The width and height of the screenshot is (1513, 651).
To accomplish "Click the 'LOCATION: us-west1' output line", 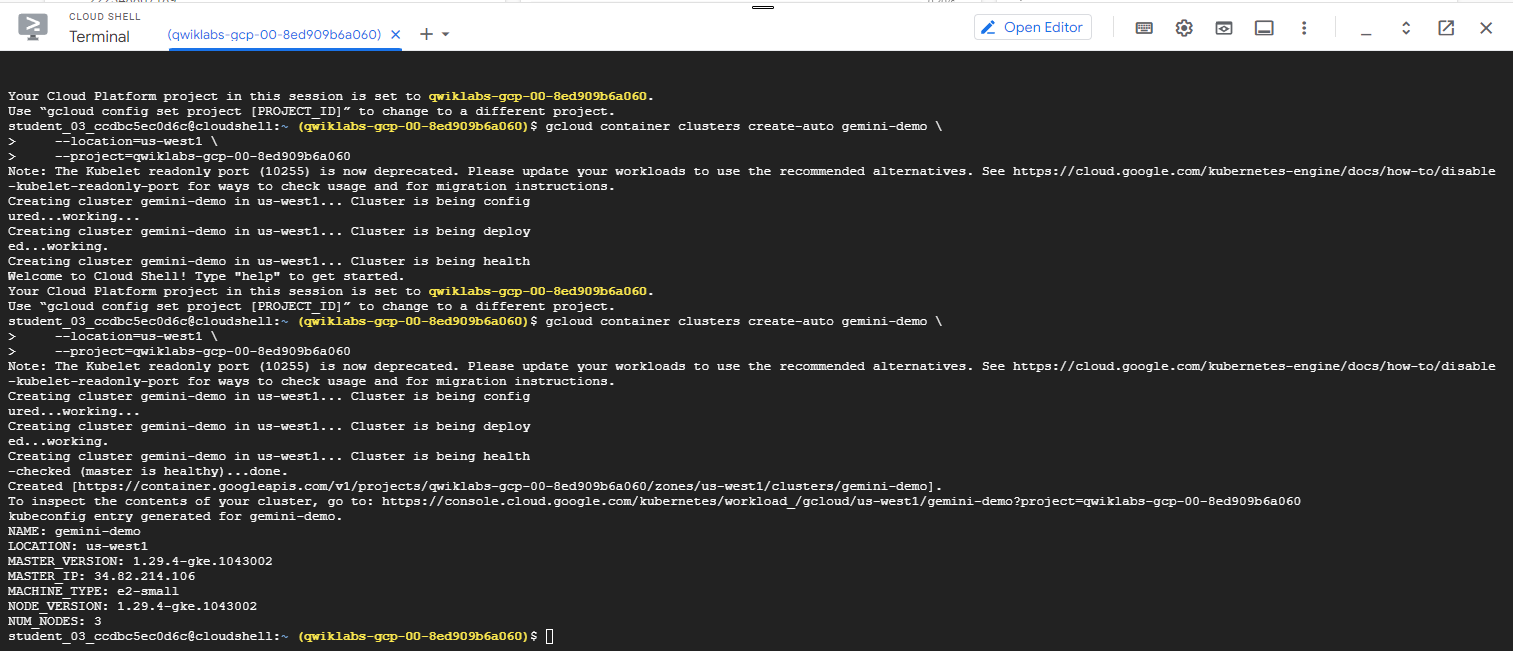I will pos(78,546).
